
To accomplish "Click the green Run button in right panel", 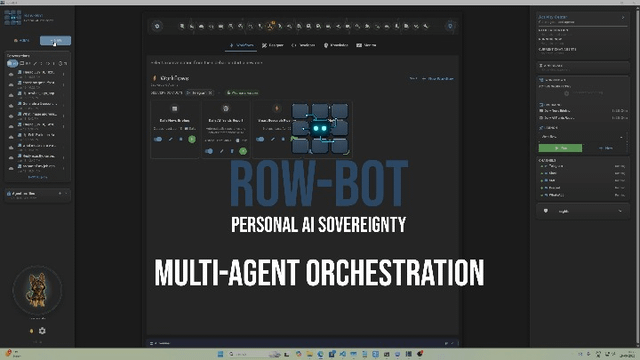I will click(560, 148).
